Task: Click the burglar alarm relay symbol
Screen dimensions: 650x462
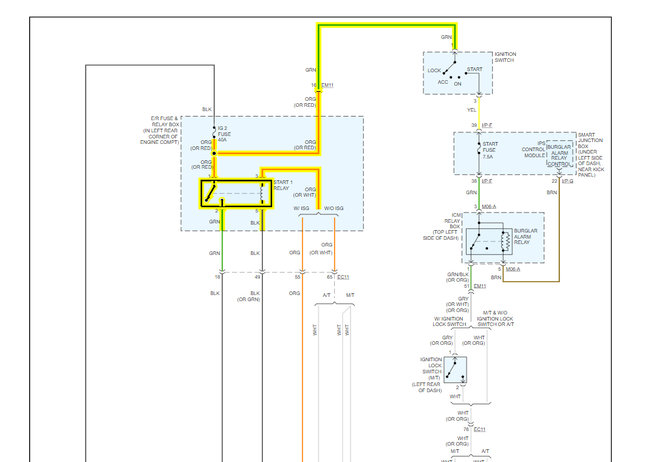Action: (489, 241)
